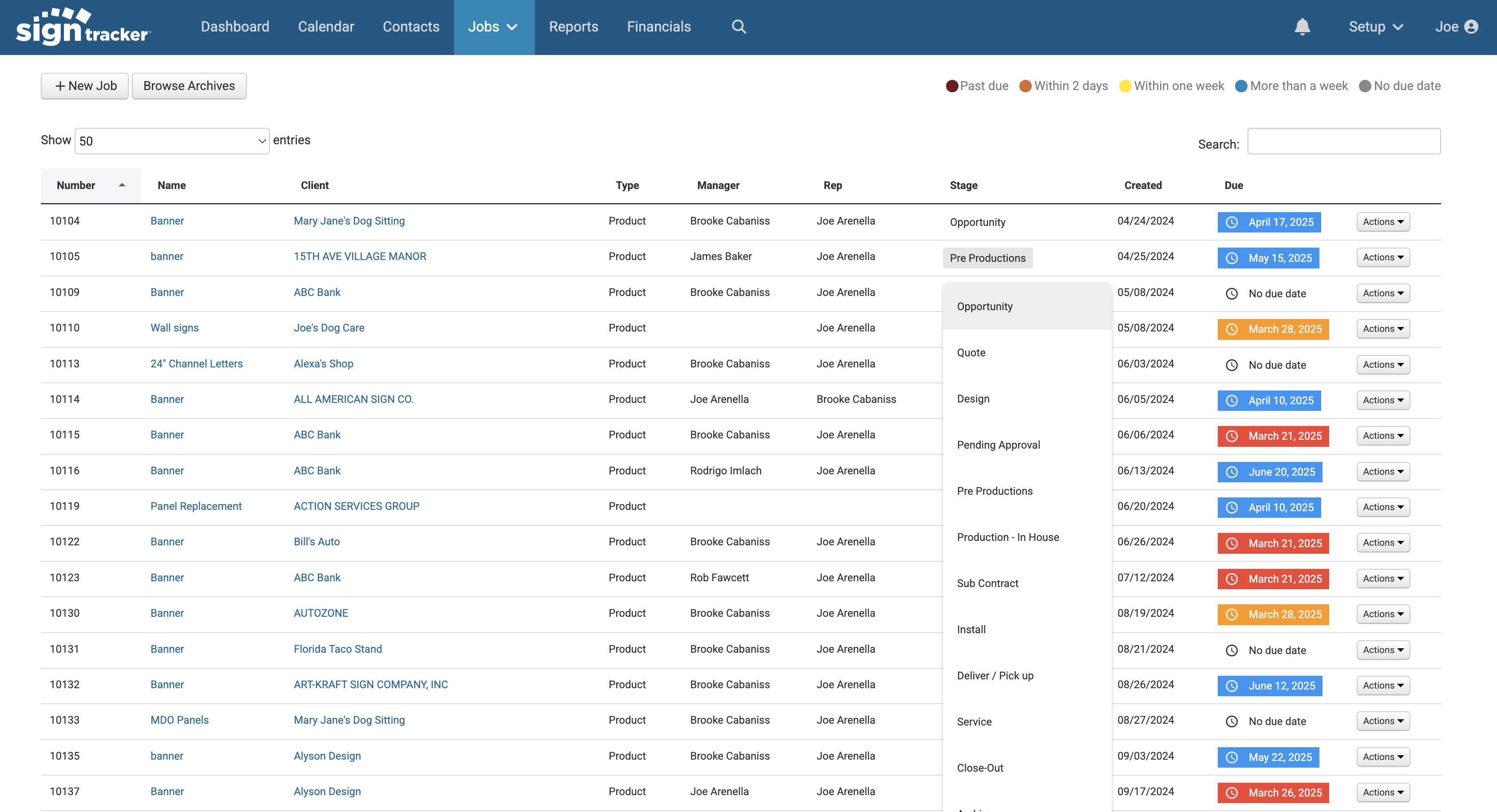1497x812 pixels.
Task: Open Bill's Auto client link
Action: point(317,541)
